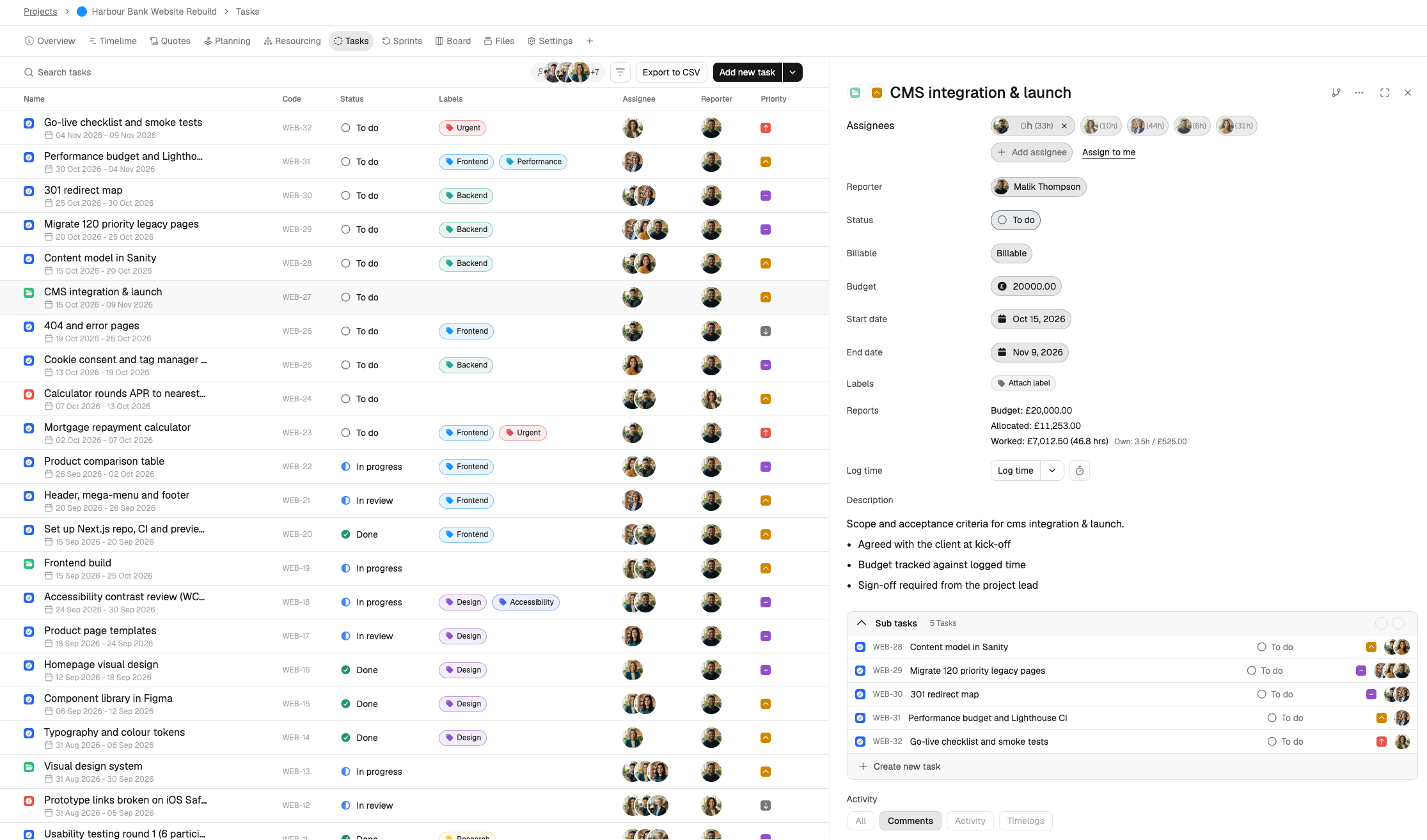Image resolution: width=1427 pixels, height=840 pixels.
Task: Click the bug icon for Calculator rounds APR
Action: coord(29,394)
